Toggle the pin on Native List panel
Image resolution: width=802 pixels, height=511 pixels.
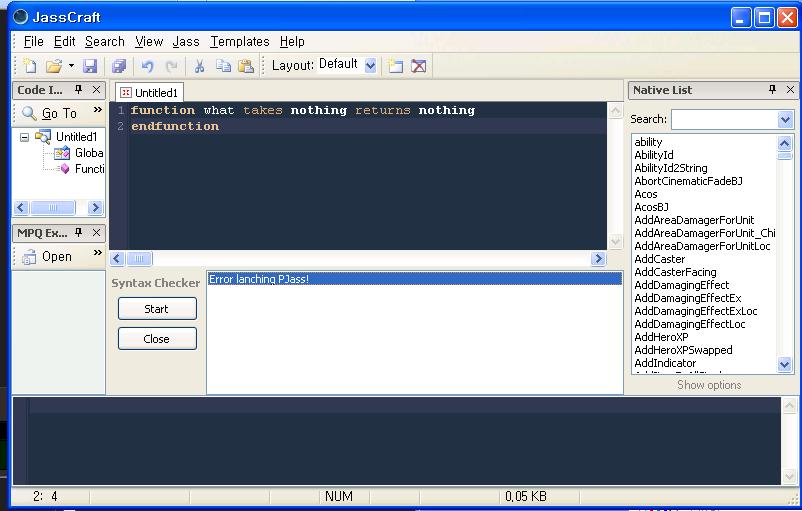772,90
